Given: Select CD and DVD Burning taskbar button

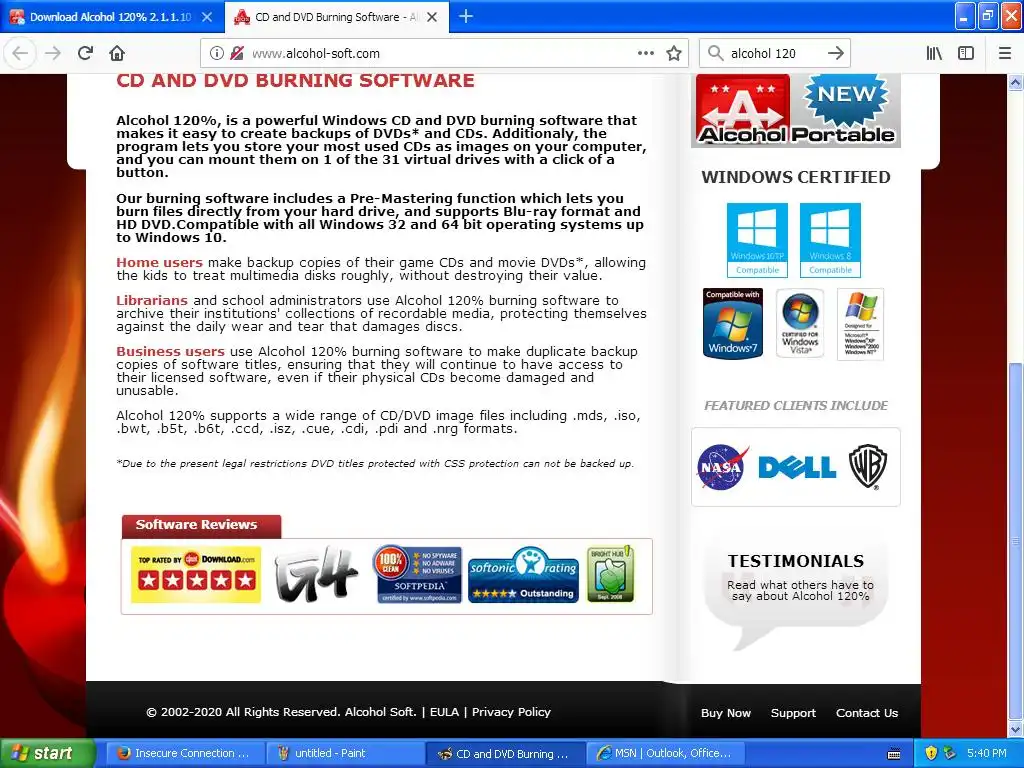Looking at the screenshot, I should [506, 753].
